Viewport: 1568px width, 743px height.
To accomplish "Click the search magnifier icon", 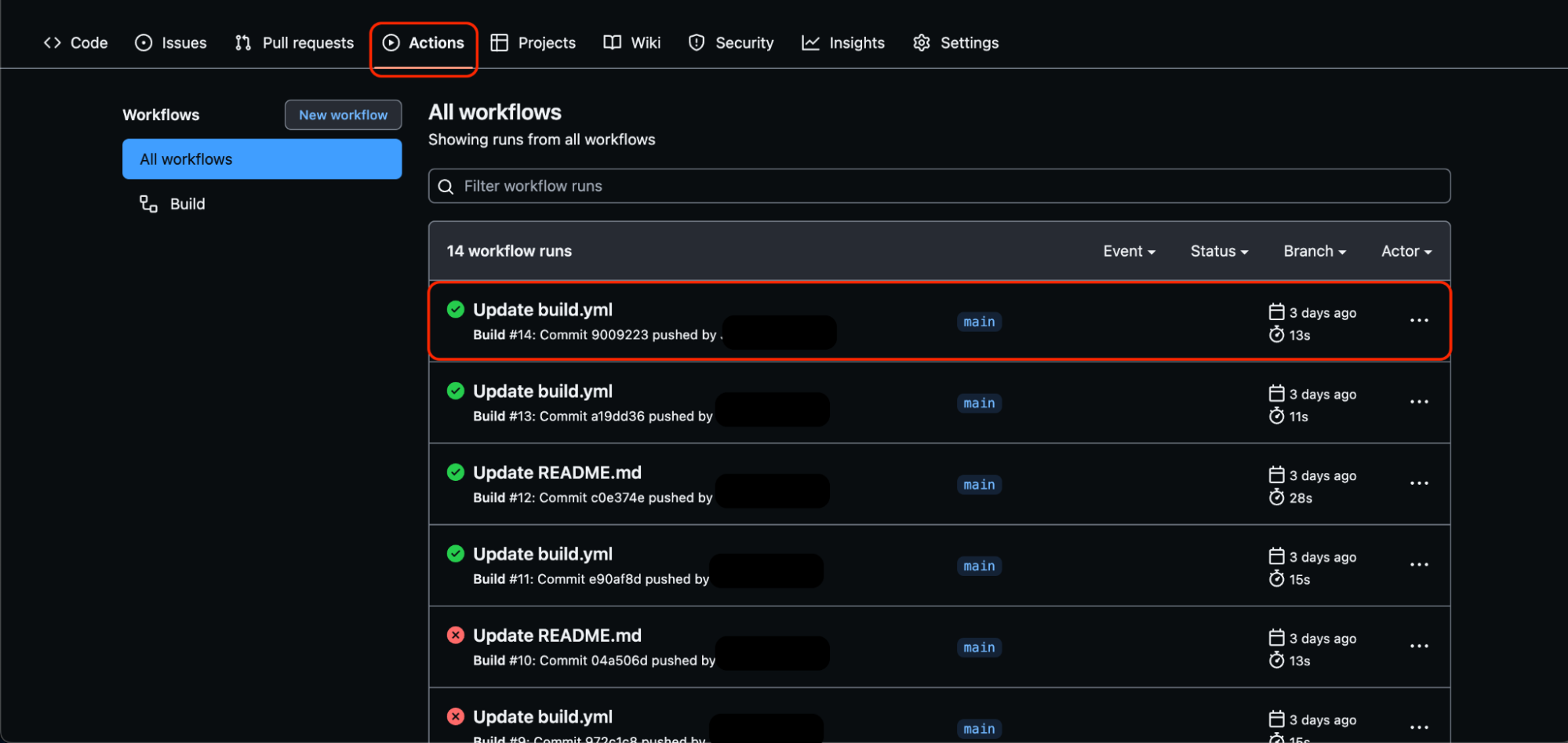I will (x=446, y=187).
